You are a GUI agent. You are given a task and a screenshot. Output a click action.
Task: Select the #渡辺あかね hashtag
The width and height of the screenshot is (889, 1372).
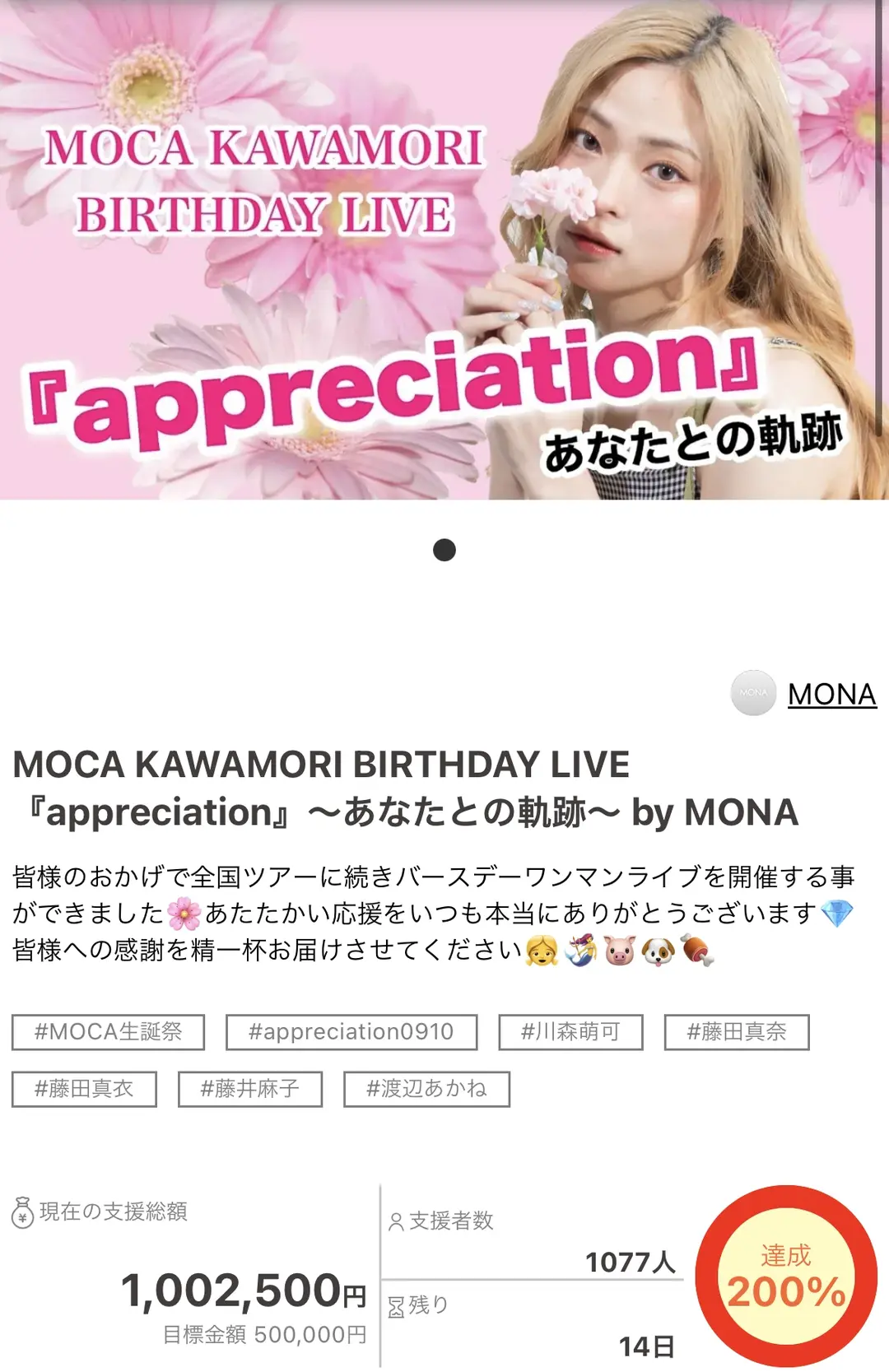[426, 1089]
